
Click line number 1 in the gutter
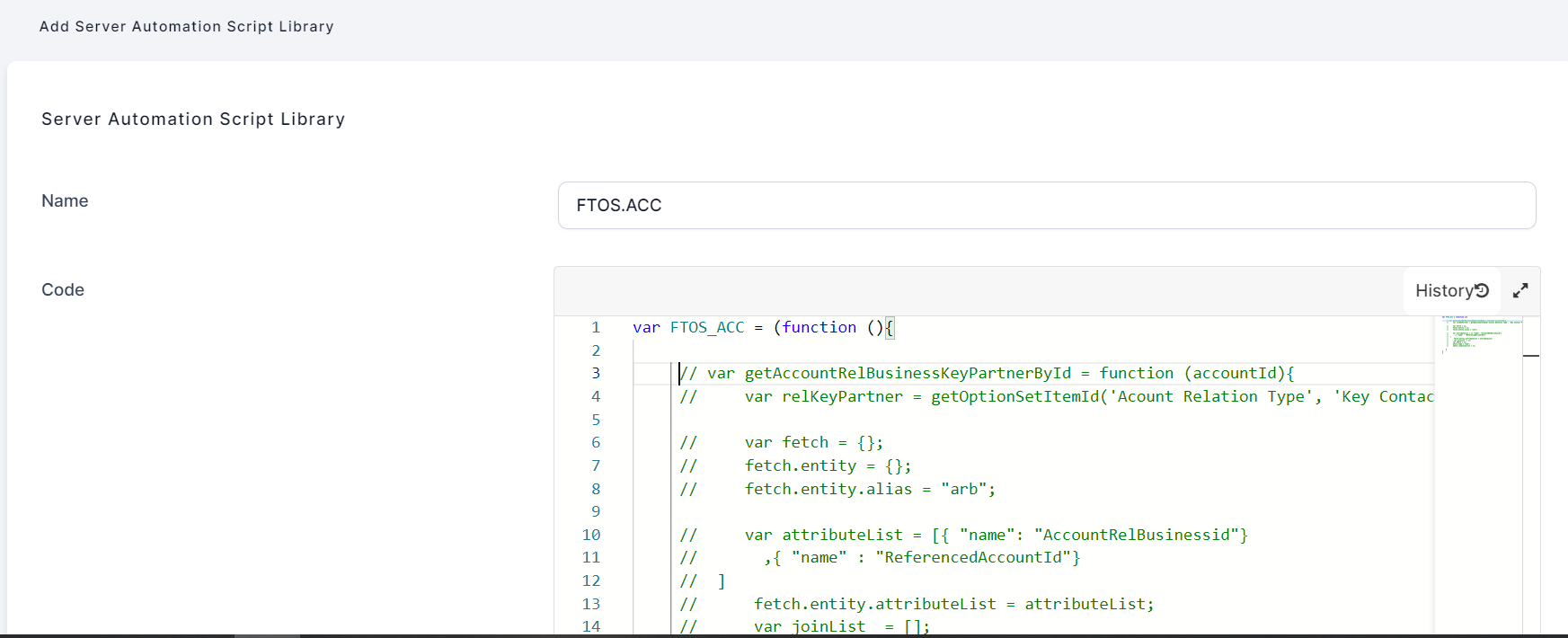click(x=595, y=328)
